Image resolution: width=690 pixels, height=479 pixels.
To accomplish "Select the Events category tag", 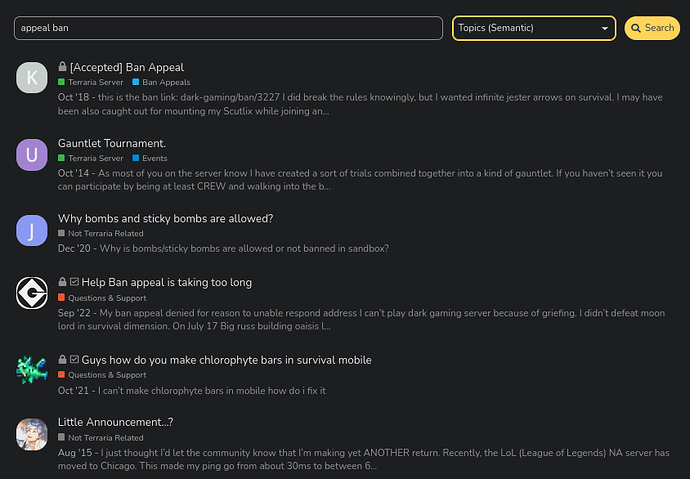I will coord(150,158).
